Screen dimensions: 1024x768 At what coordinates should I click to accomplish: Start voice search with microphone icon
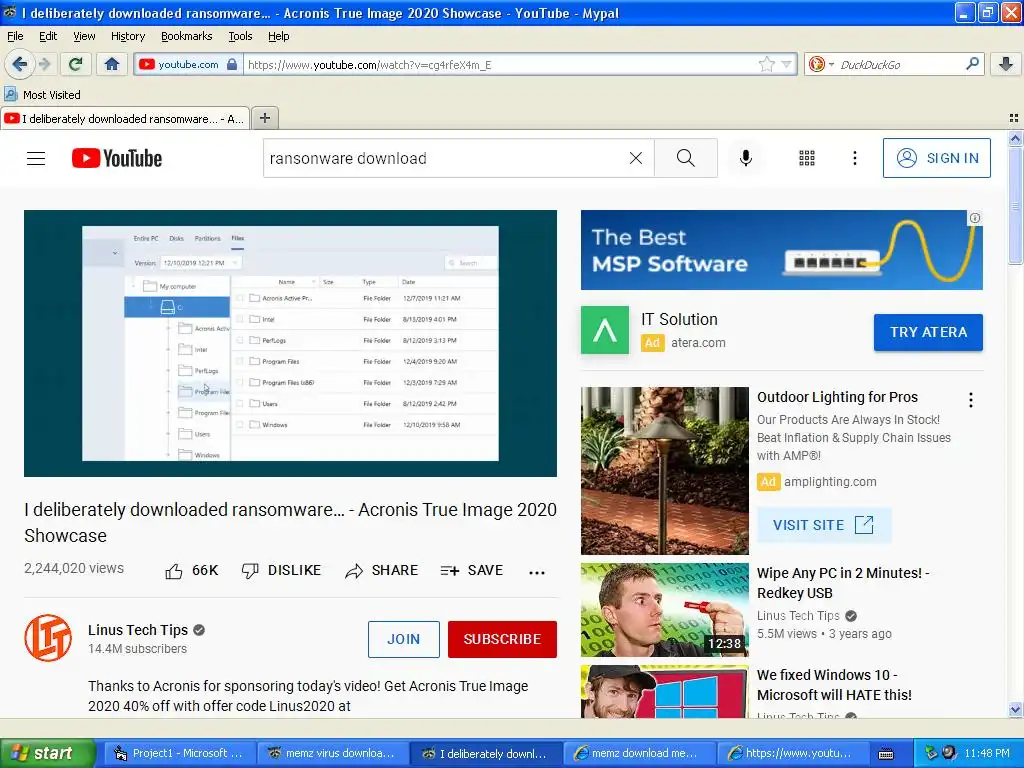click(x=745, y=158)
